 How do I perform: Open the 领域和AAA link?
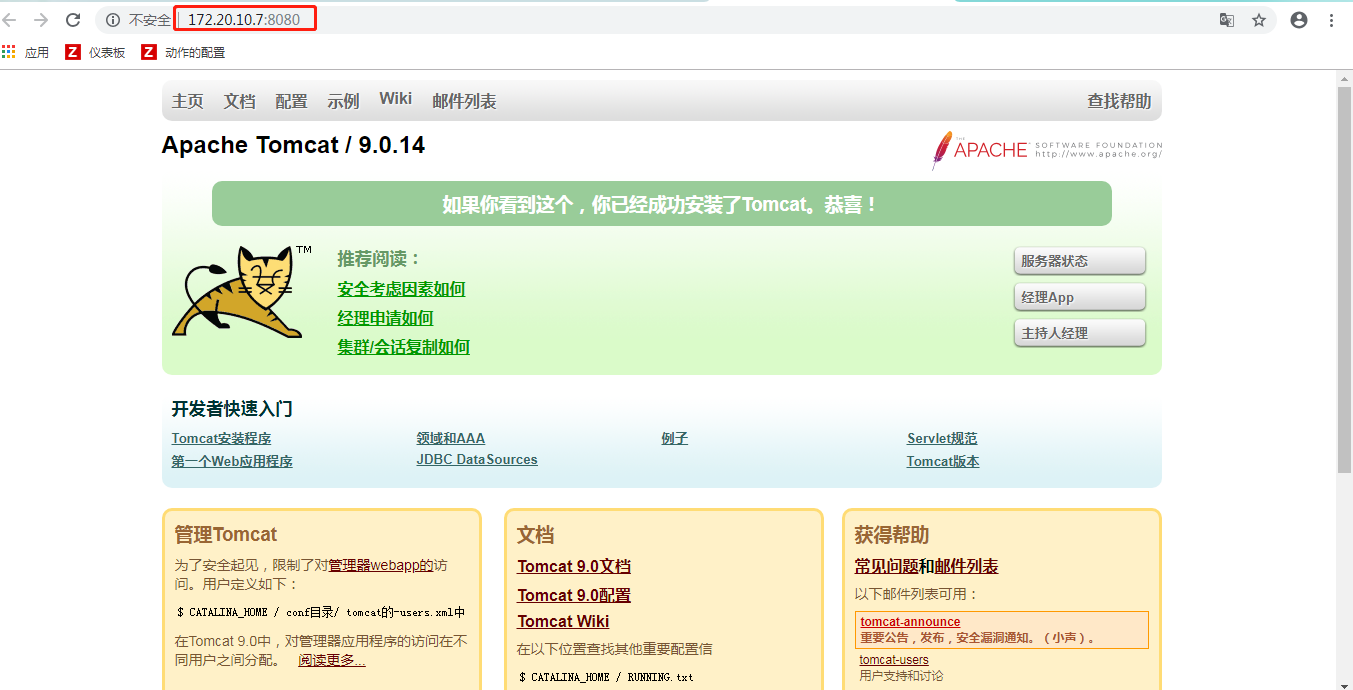click(x=451, y=438)
